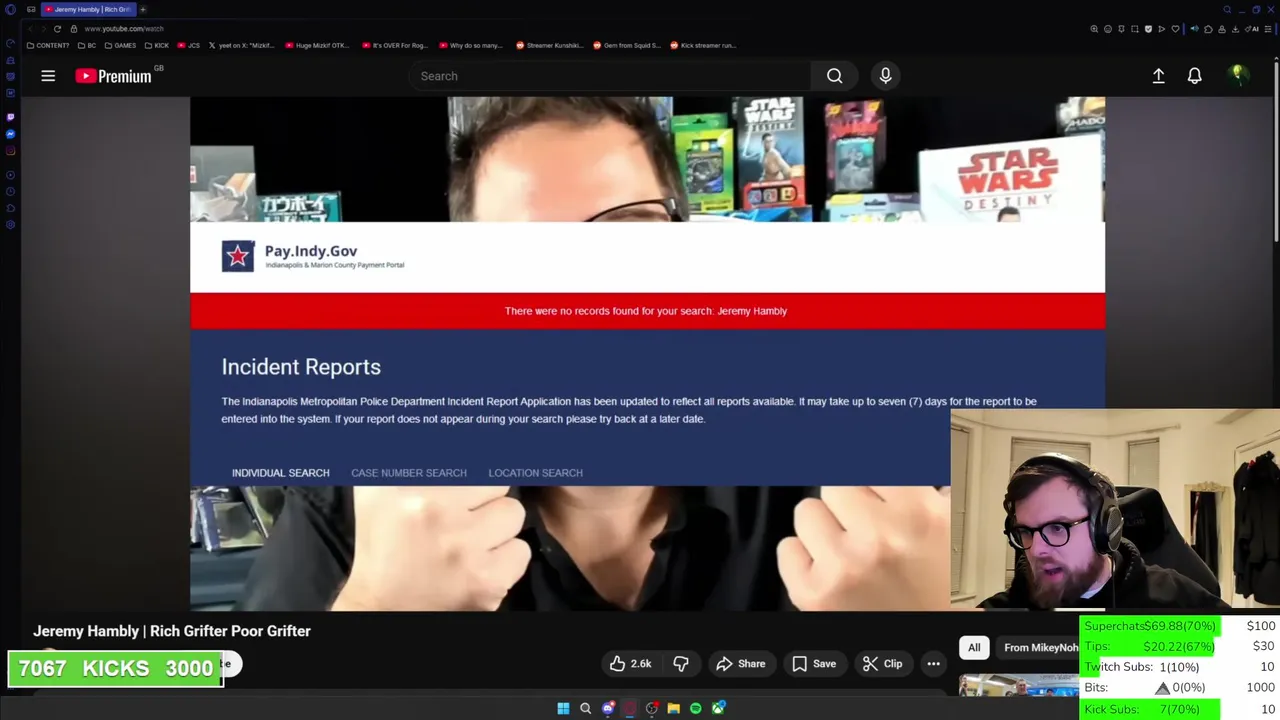The width and height of the screenshot is (1280, 720).
Task: Dislike the video with thumbs down
Action: 681,664
